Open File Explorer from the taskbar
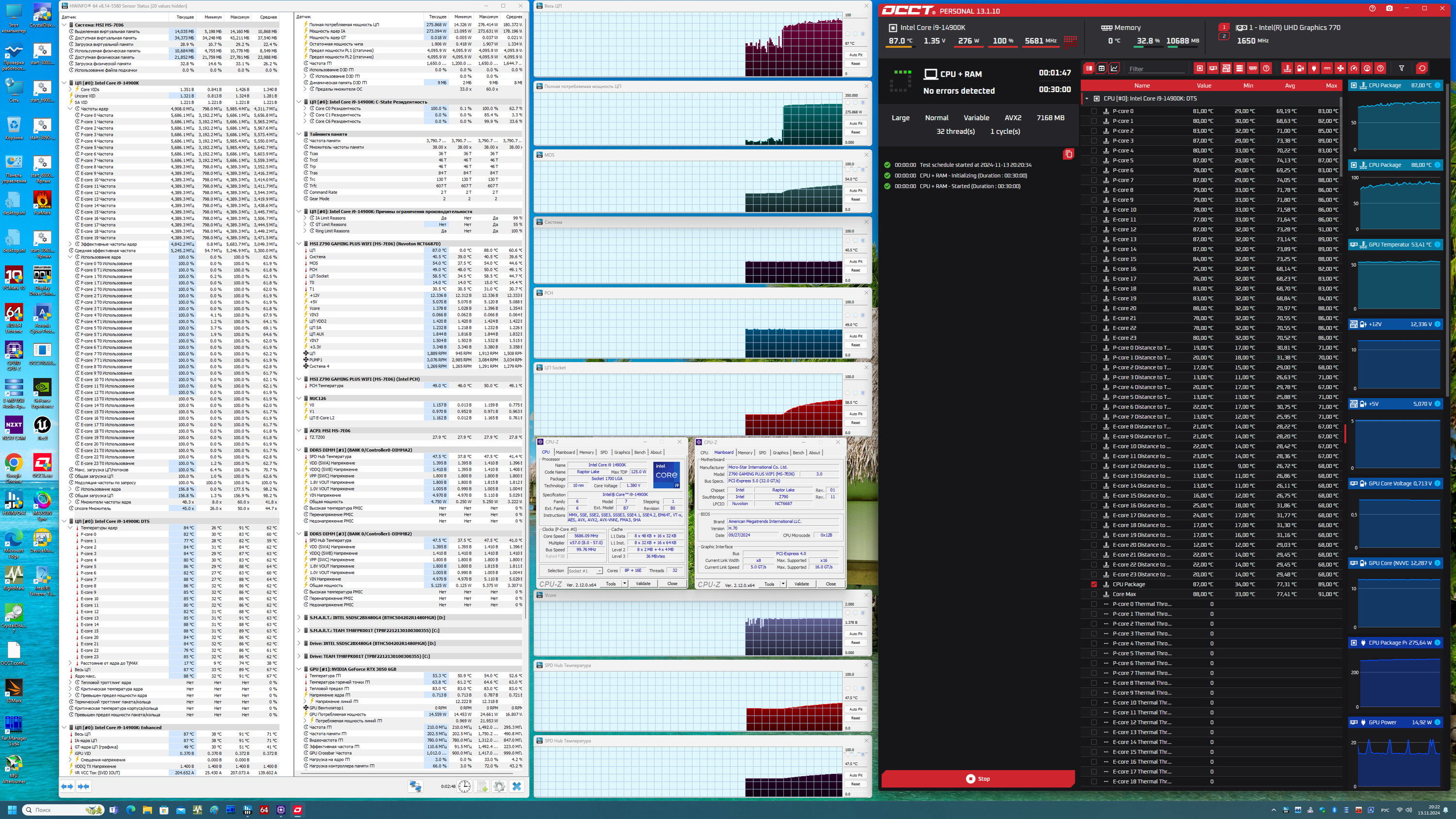 [x=147, y=810]
